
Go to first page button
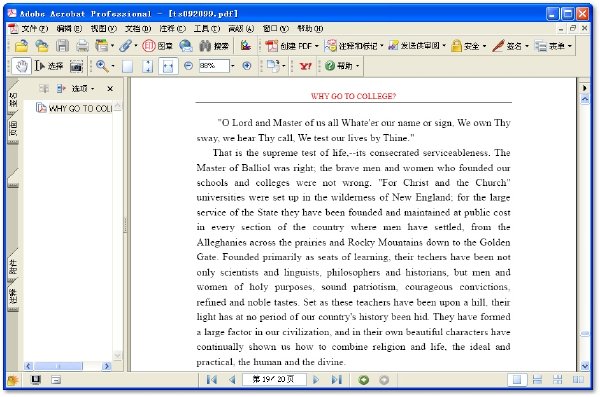point(212,380)
